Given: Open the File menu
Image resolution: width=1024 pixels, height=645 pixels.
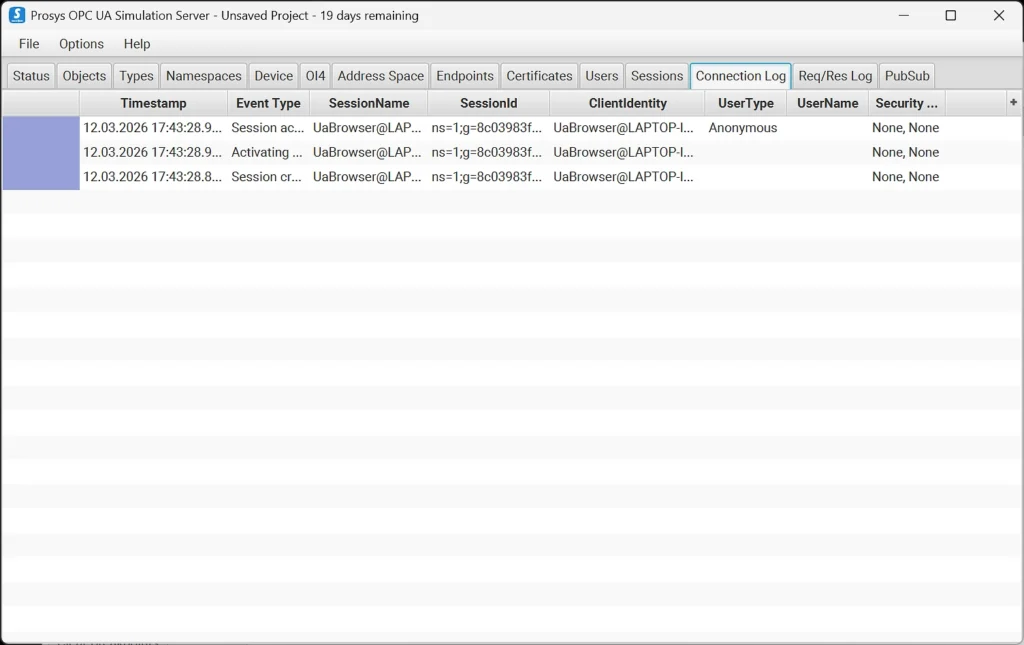Looking at the screenshot, I should [x=29, y=44].
